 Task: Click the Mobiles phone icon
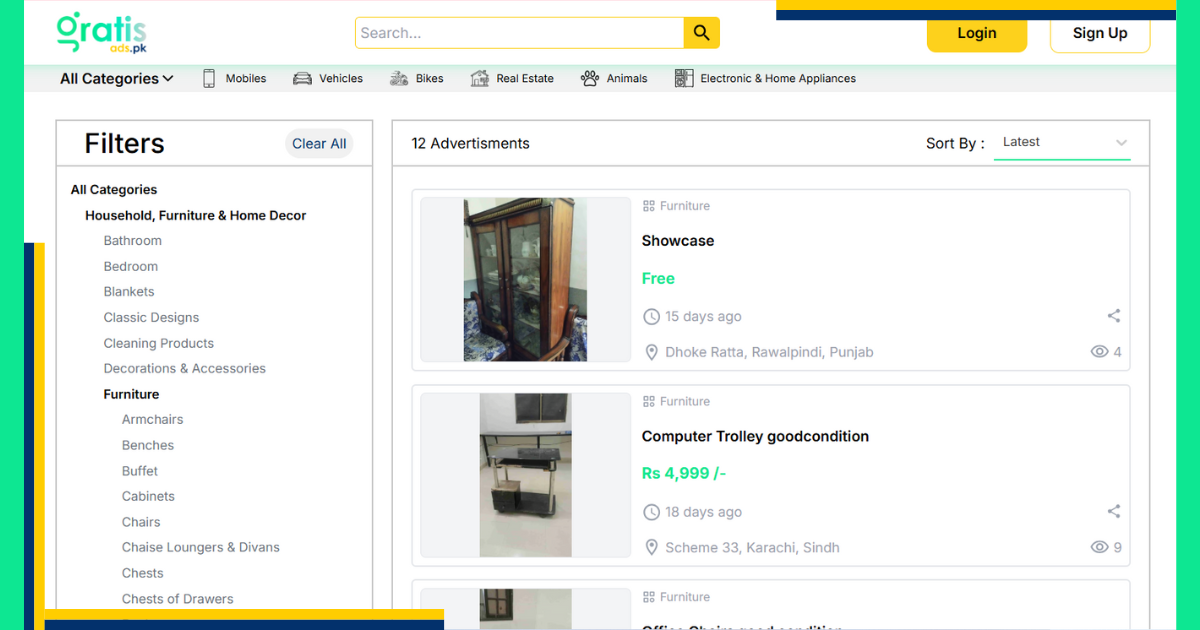(209, 78)
